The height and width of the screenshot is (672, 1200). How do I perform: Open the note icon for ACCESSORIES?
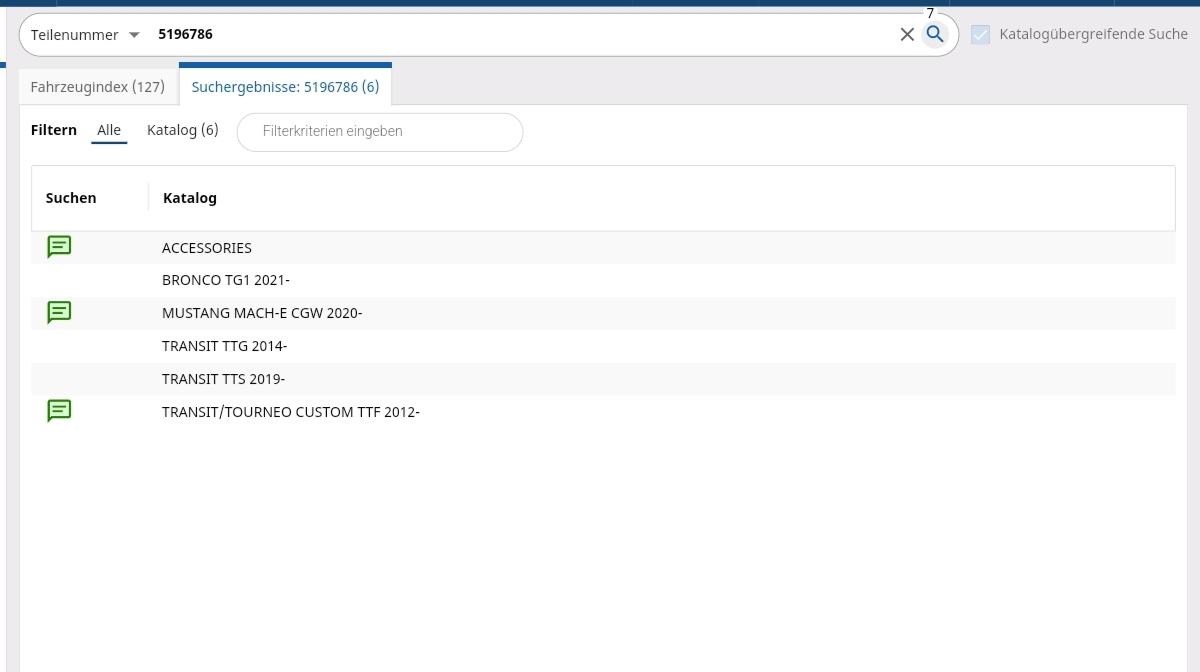(60, 247)
